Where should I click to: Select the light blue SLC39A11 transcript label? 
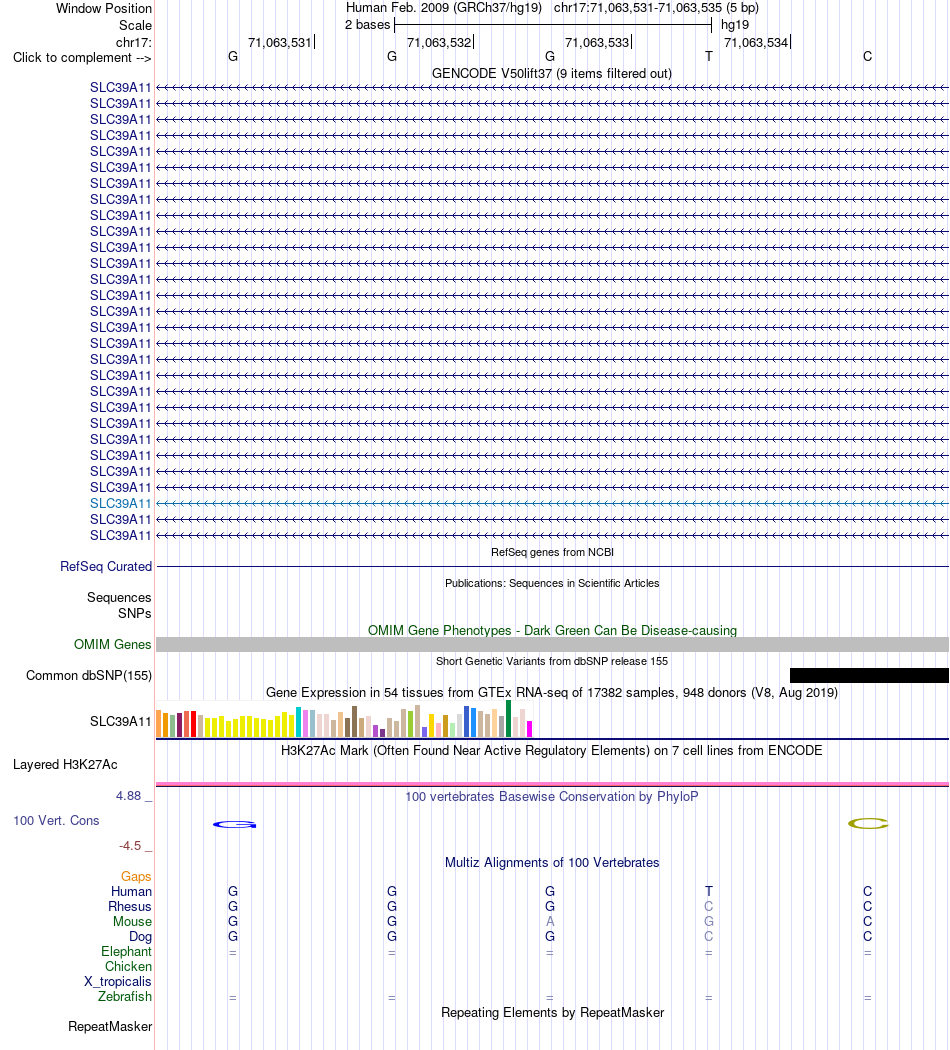tap(121, 504)
